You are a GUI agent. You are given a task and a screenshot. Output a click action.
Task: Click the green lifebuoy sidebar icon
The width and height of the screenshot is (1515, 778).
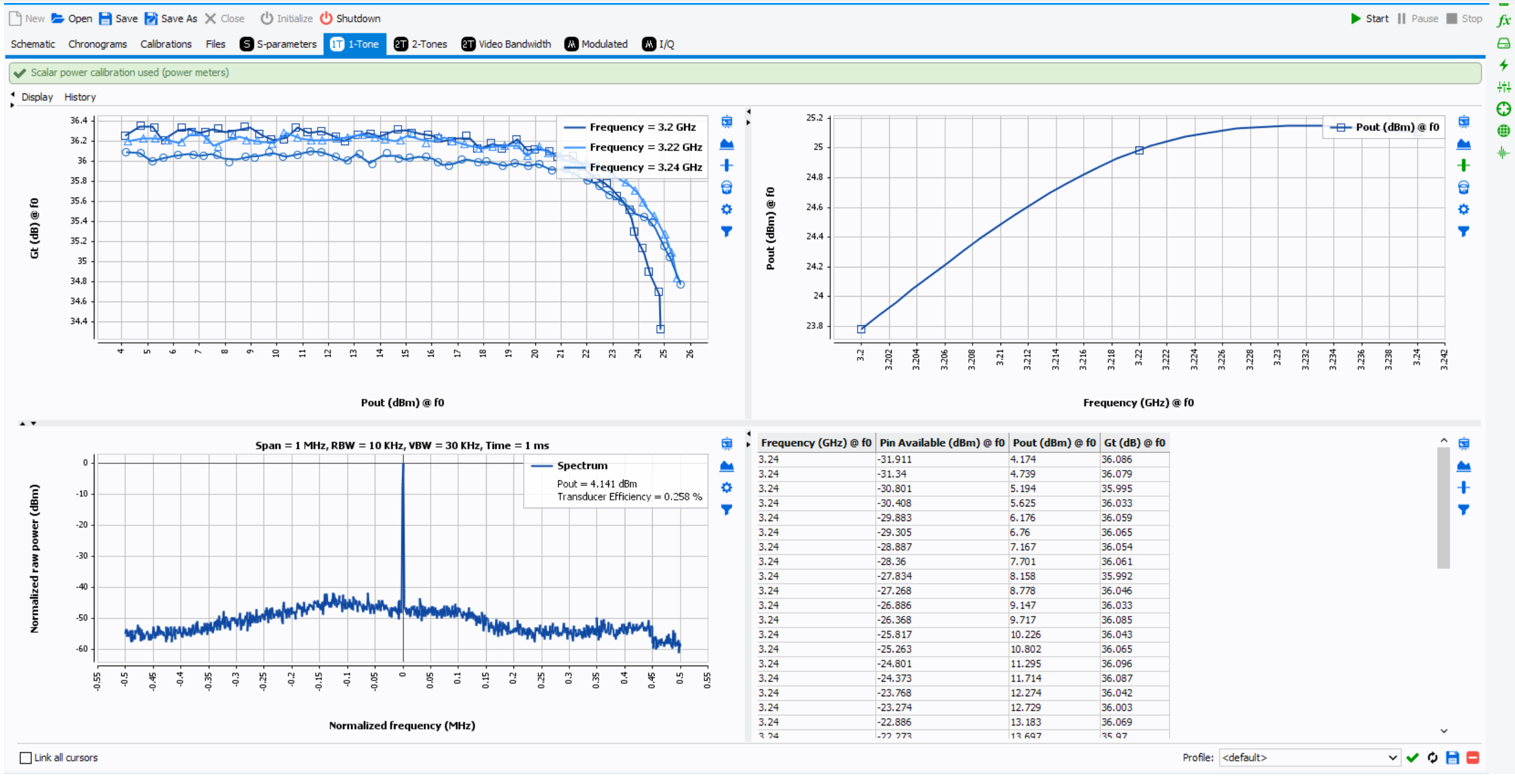1503,109
